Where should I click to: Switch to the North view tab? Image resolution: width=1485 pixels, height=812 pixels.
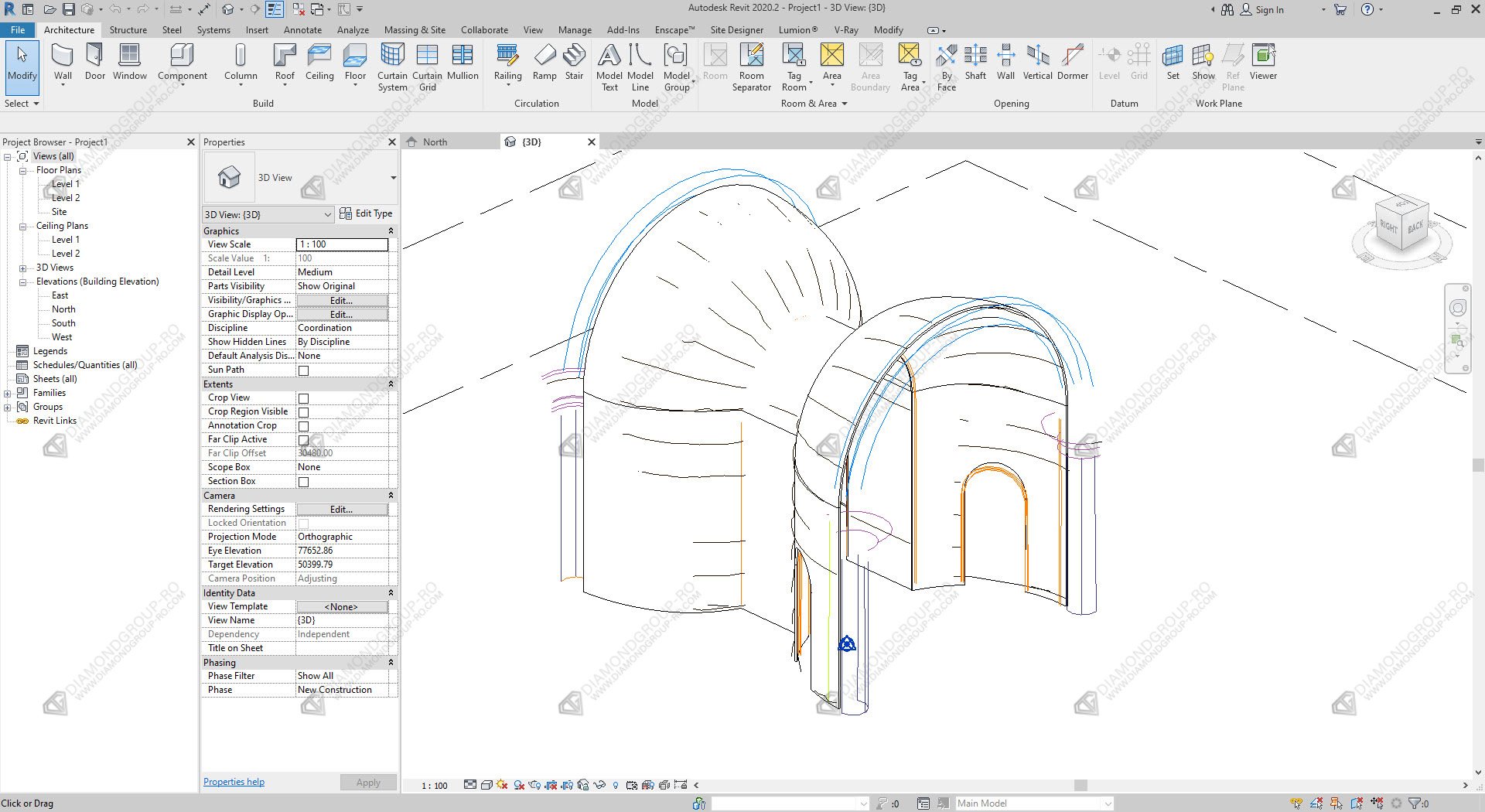point(435,142)
